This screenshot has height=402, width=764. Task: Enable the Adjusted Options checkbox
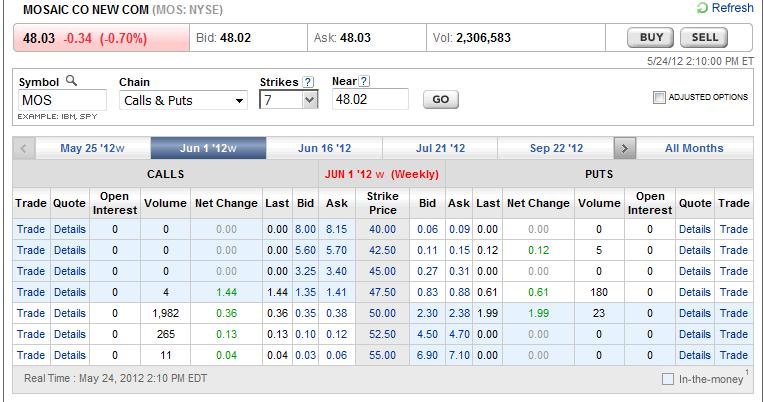pos(659,97)
